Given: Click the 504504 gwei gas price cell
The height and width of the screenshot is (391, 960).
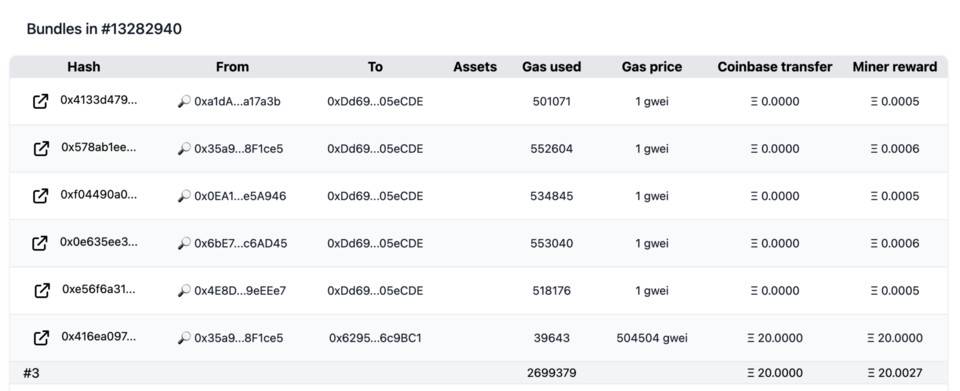Looking at the screenshot, I should pyautogui.click(x=651, y=338).
